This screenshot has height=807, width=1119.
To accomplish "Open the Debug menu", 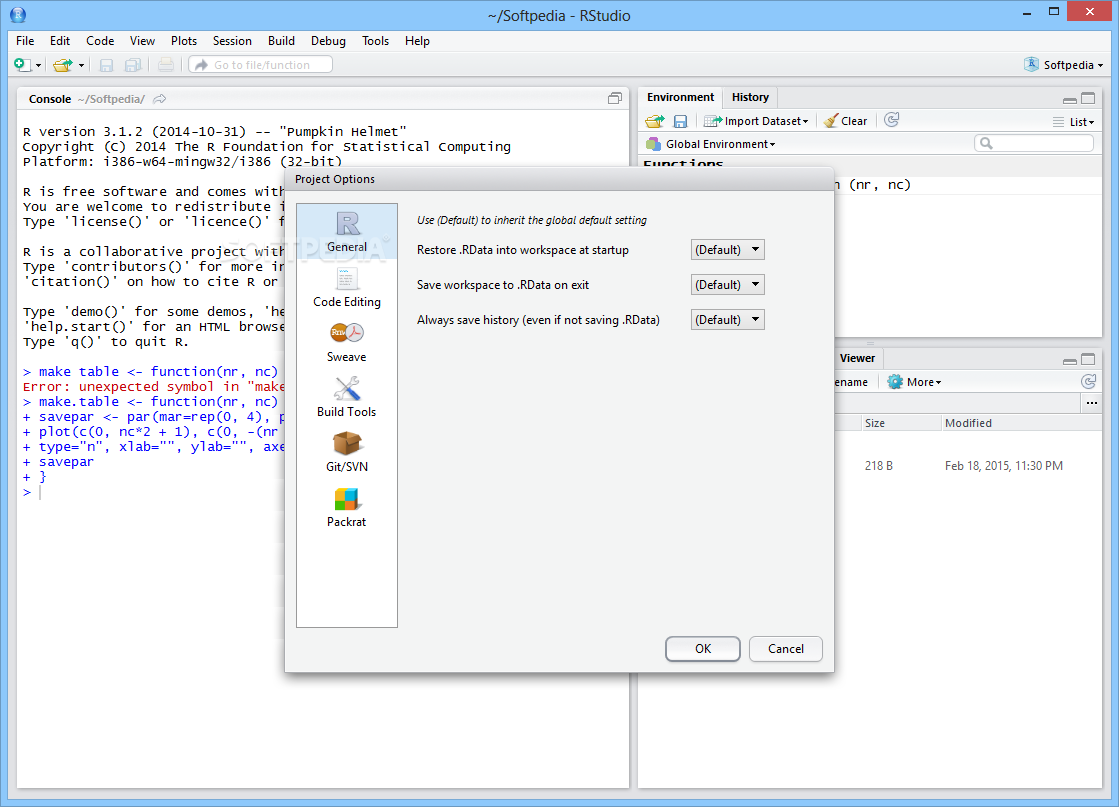I will pyautogui.click(x=328, y=41).
